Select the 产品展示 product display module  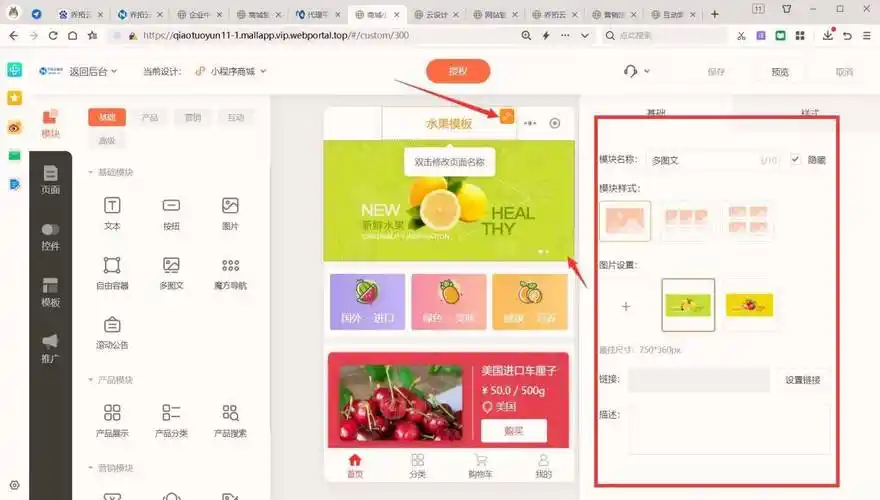(112, 420)
